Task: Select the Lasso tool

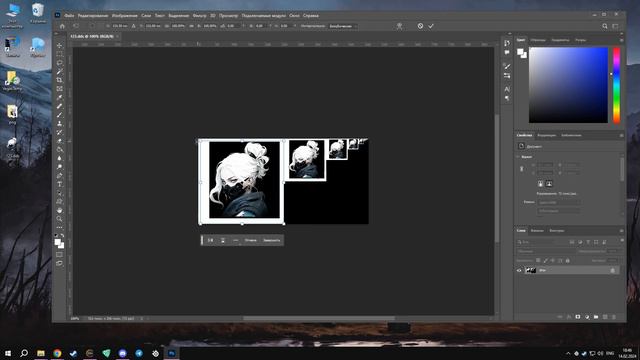Action: click(x=60, y=63)
